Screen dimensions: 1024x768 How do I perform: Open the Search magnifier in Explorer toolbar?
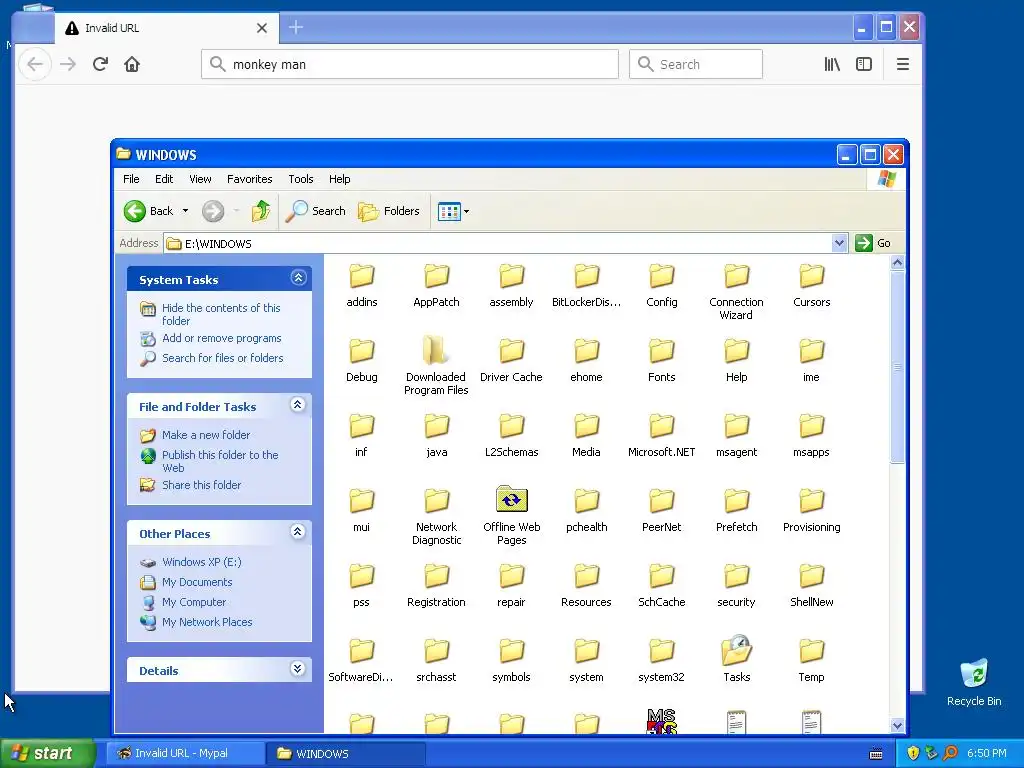[x=315, y=211]
